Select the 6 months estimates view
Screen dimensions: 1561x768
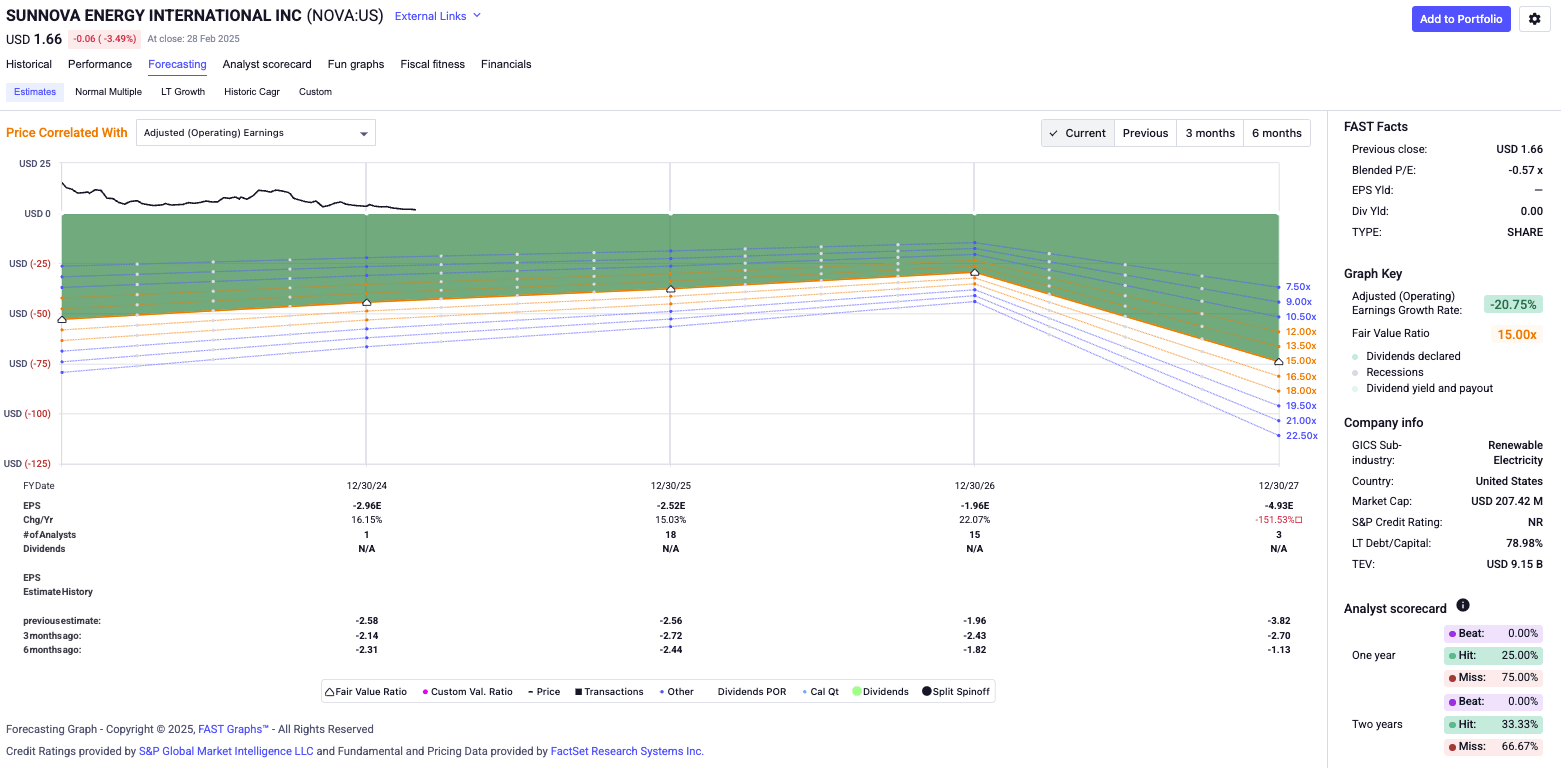click(x=1276, y=132)
